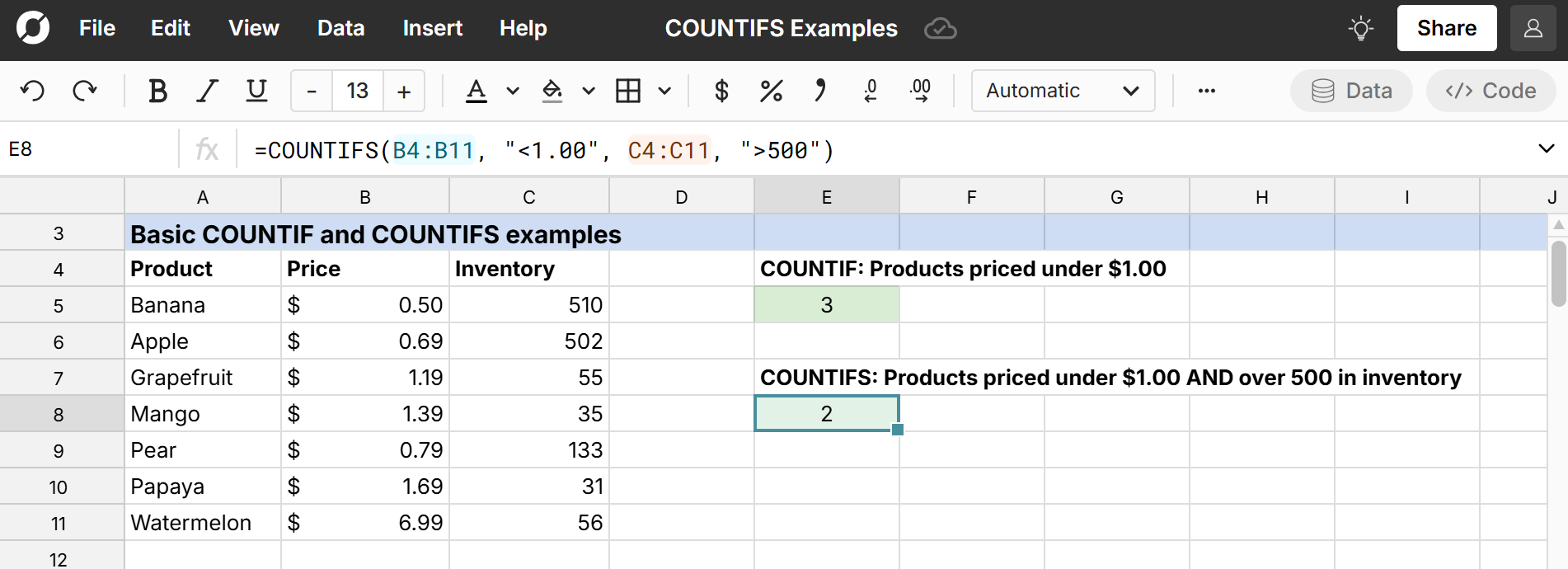
Task: Click the redo arrow icon
Action: 85,91
